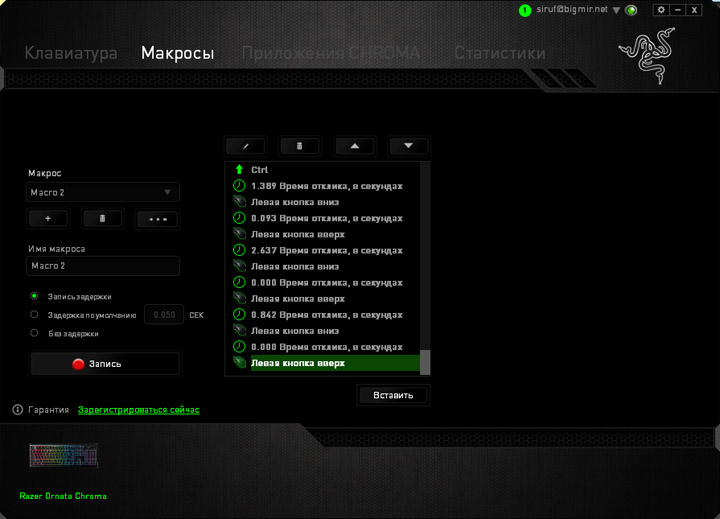Select first 0.000 delay entry after 2.637
720x519 pixels.
coord(322,282)
